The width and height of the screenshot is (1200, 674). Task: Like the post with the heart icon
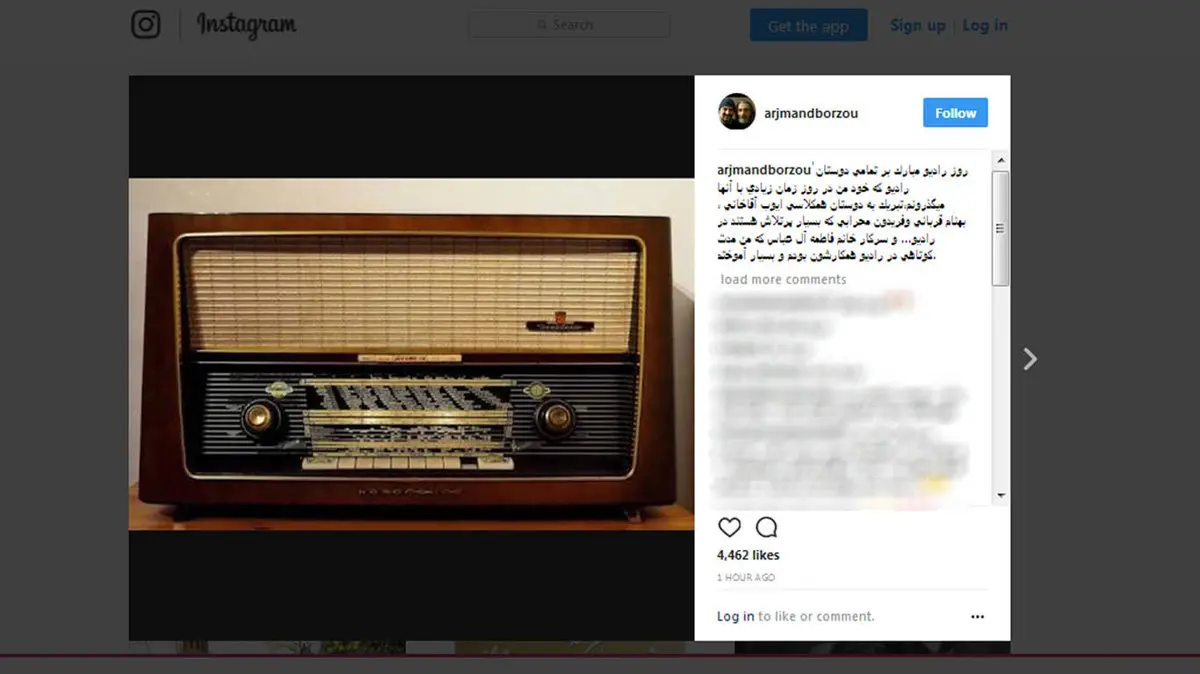point(730,527)
